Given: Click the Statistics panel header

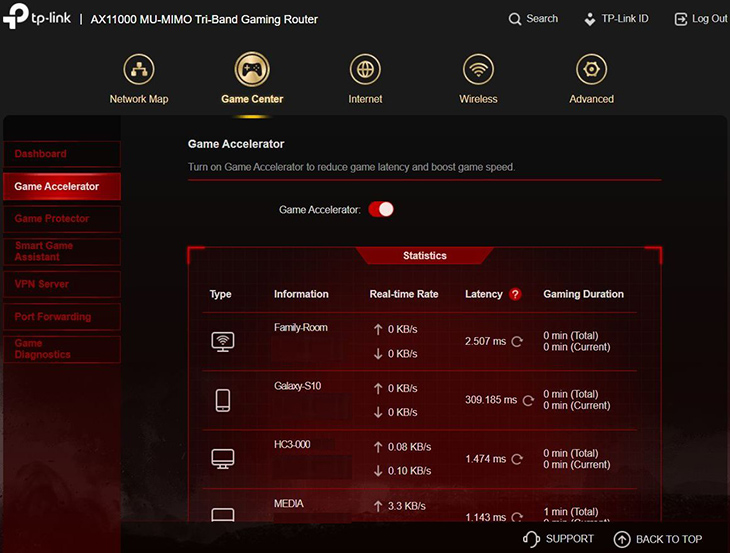Looking at the screenshot, I should pos(425,256).
